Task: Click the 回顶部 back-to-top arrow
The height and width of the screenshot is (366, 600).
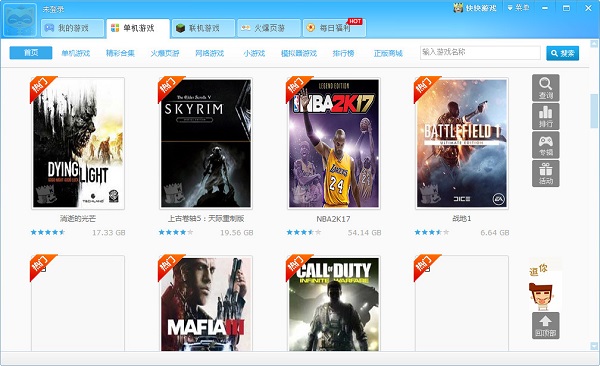Action: 545,325
